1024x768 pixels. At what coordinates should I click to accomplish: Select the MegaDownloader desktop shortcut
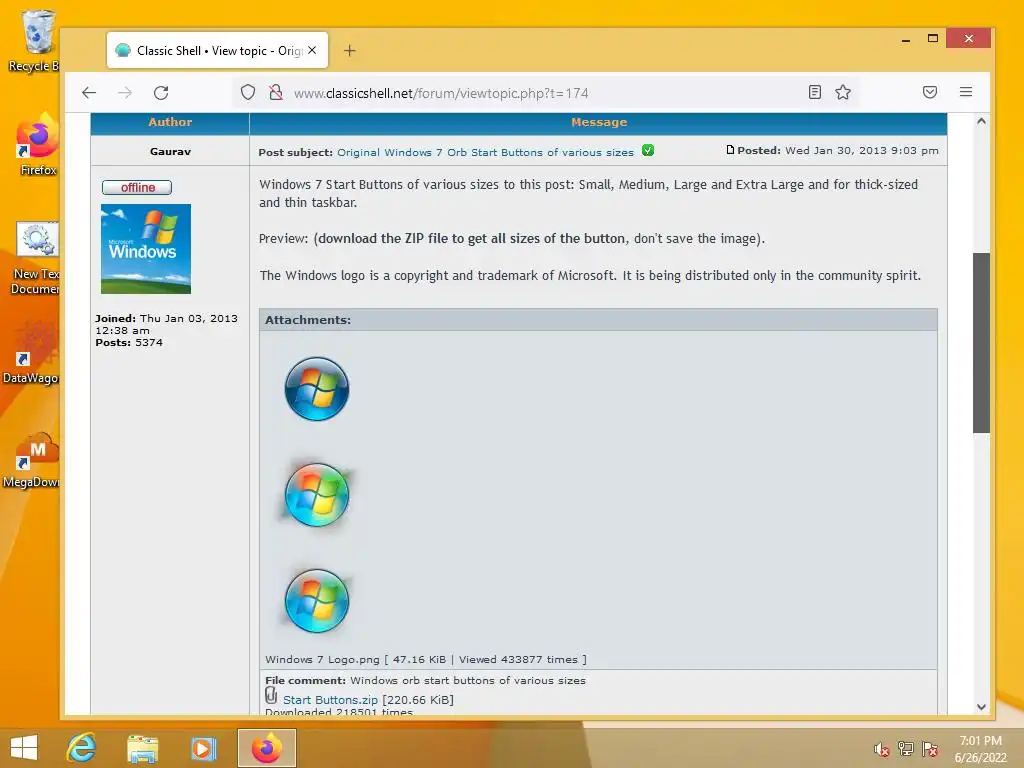(x=30, y=460)
